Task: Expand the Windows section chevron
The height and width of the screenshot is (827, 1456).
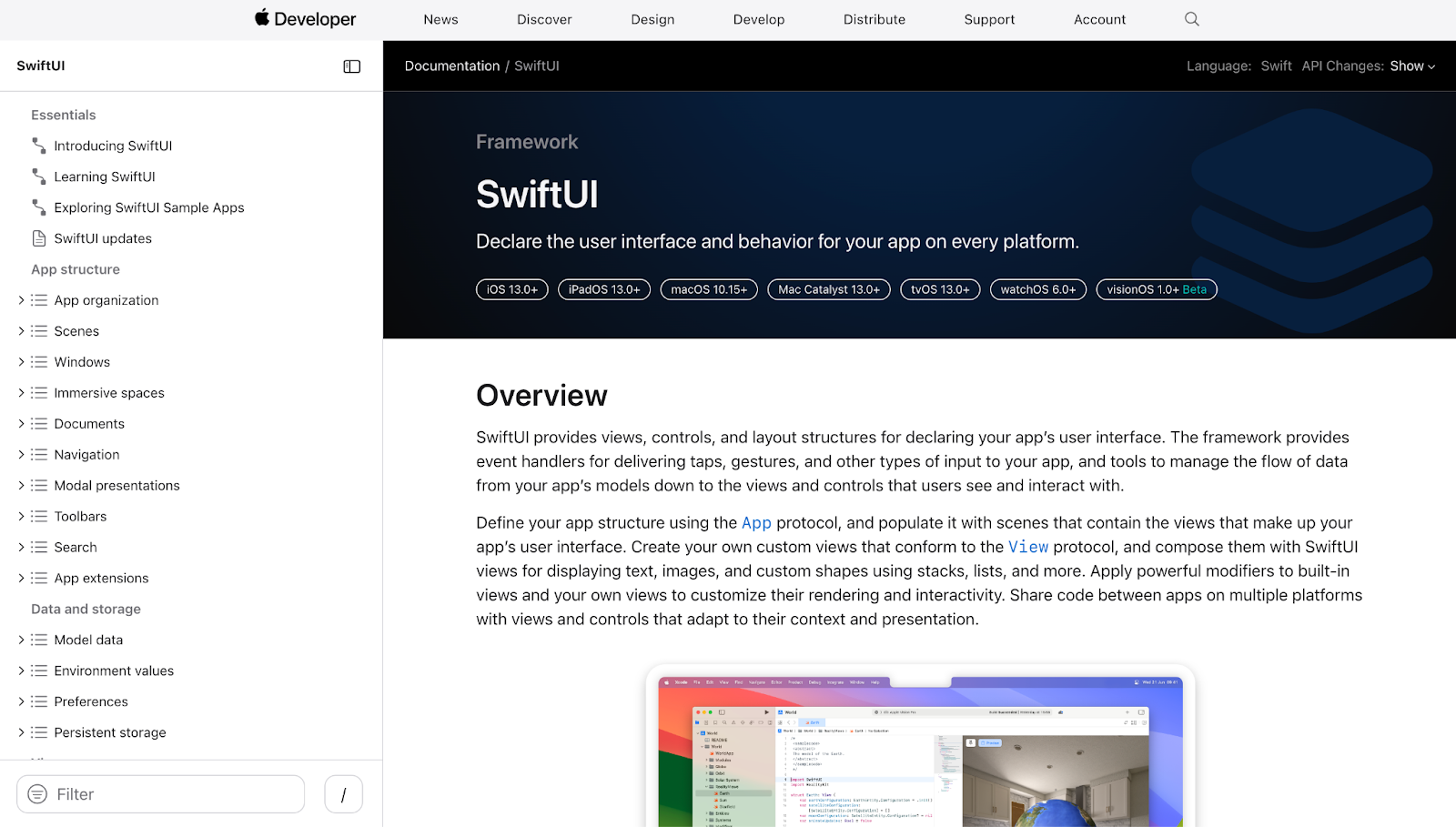Action: (x=21, y=362)
